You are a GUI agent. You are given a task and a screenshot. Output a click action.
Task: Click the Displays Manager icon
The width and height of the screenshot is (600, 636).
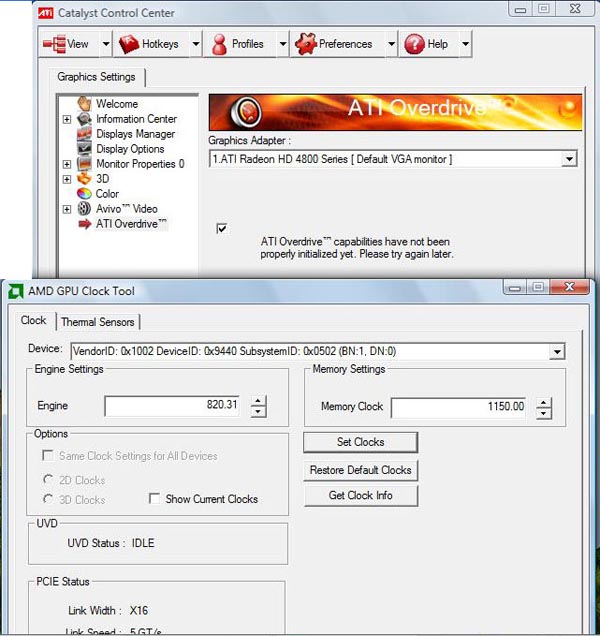[x=84, y=134]
